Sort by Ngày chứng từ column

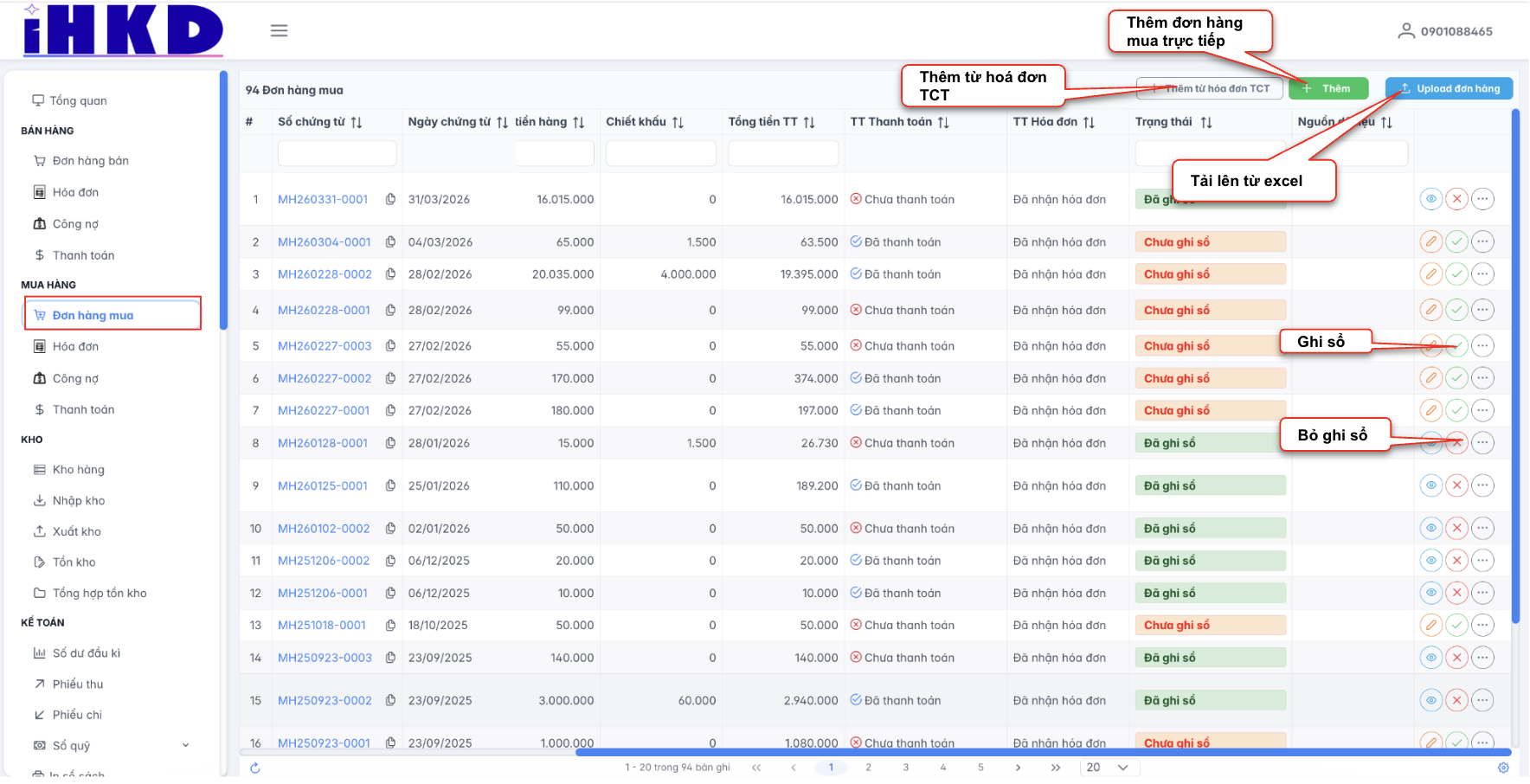pos(502,122)
